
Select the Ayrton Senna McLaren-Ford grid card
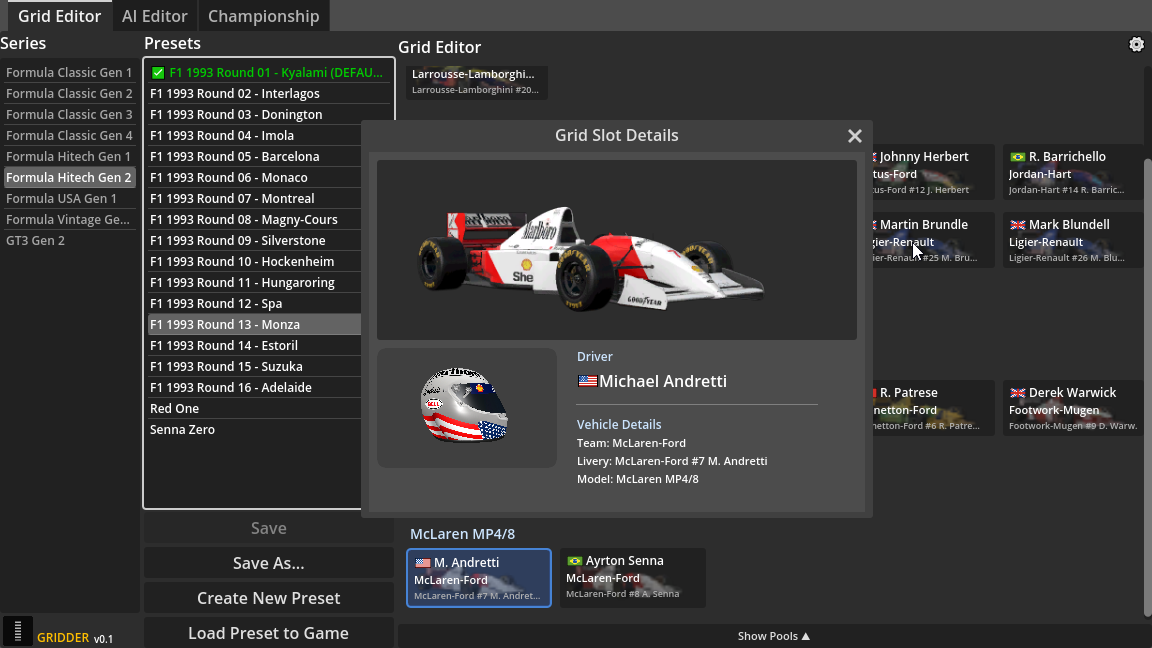[x=633, y=577]
